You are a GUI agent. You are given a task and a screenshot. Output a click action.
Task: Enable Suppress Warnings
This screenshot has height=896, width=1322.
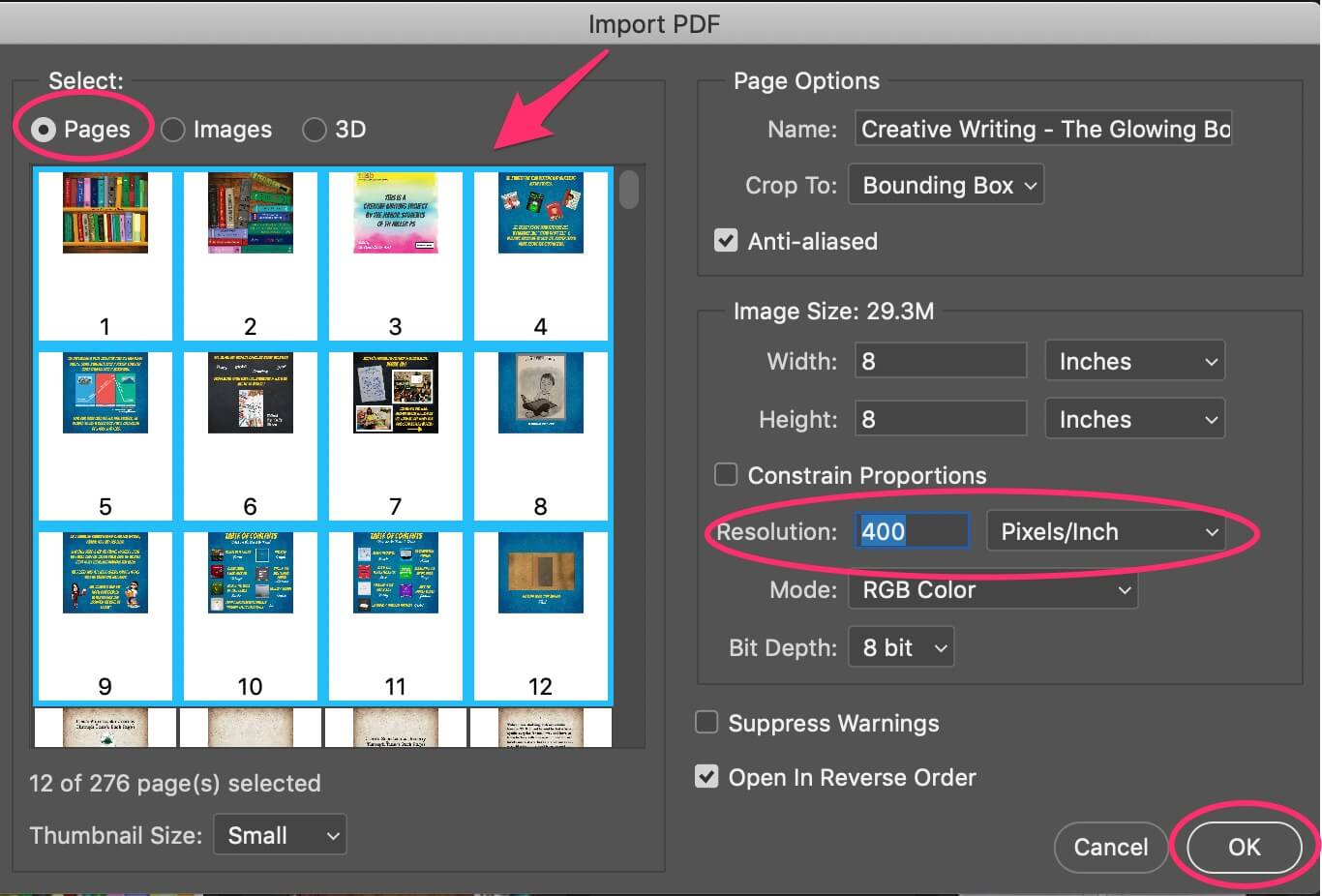point(706,722)
